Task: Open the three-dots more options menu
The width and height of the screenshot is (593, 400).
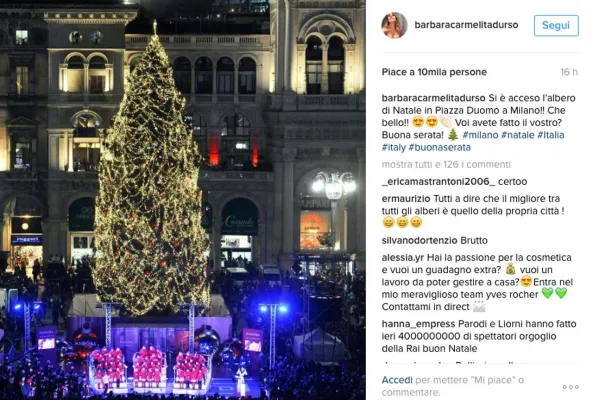Action: point(570,387)
